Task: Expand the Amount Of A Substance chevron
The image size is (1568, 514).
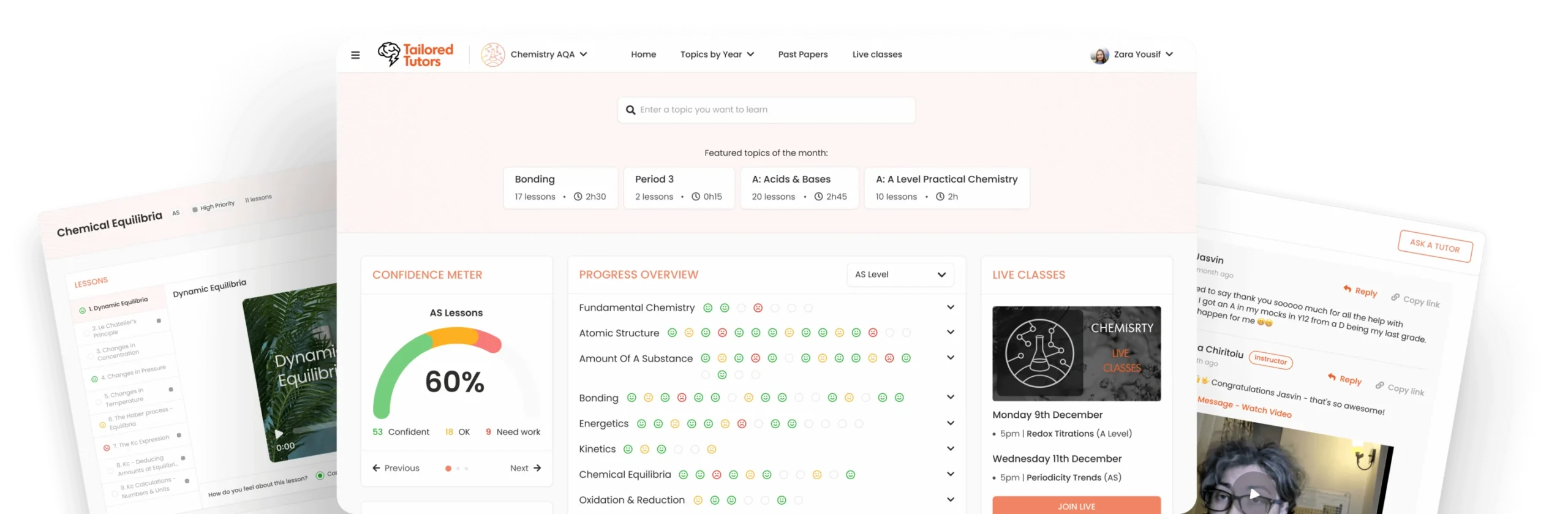Action: [x=950, y=358]
